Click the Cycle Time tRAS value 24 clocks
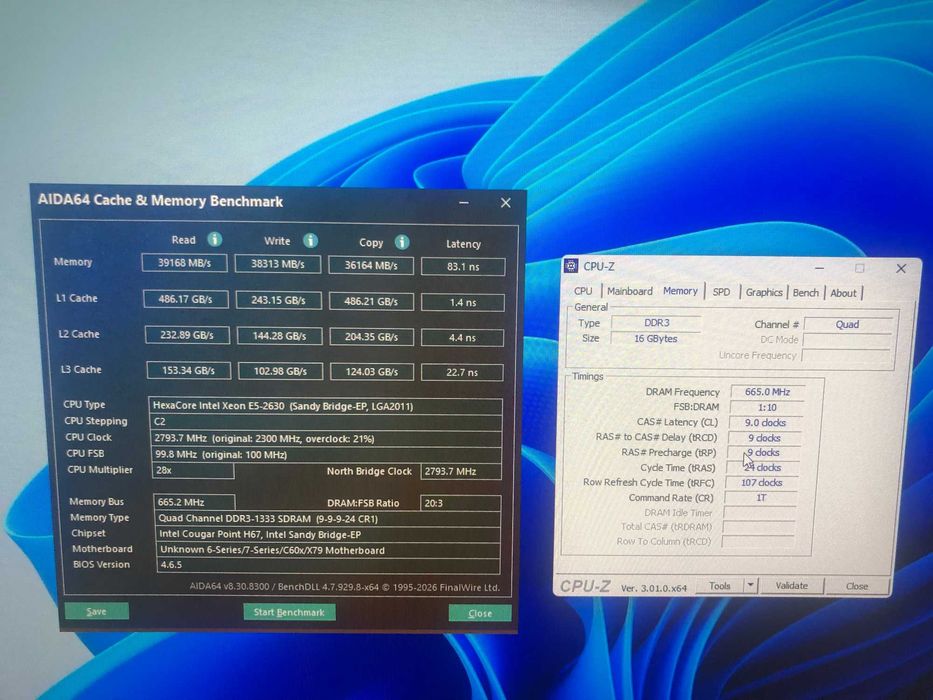This screenshot has height=700, width=933. pos(763,468)
